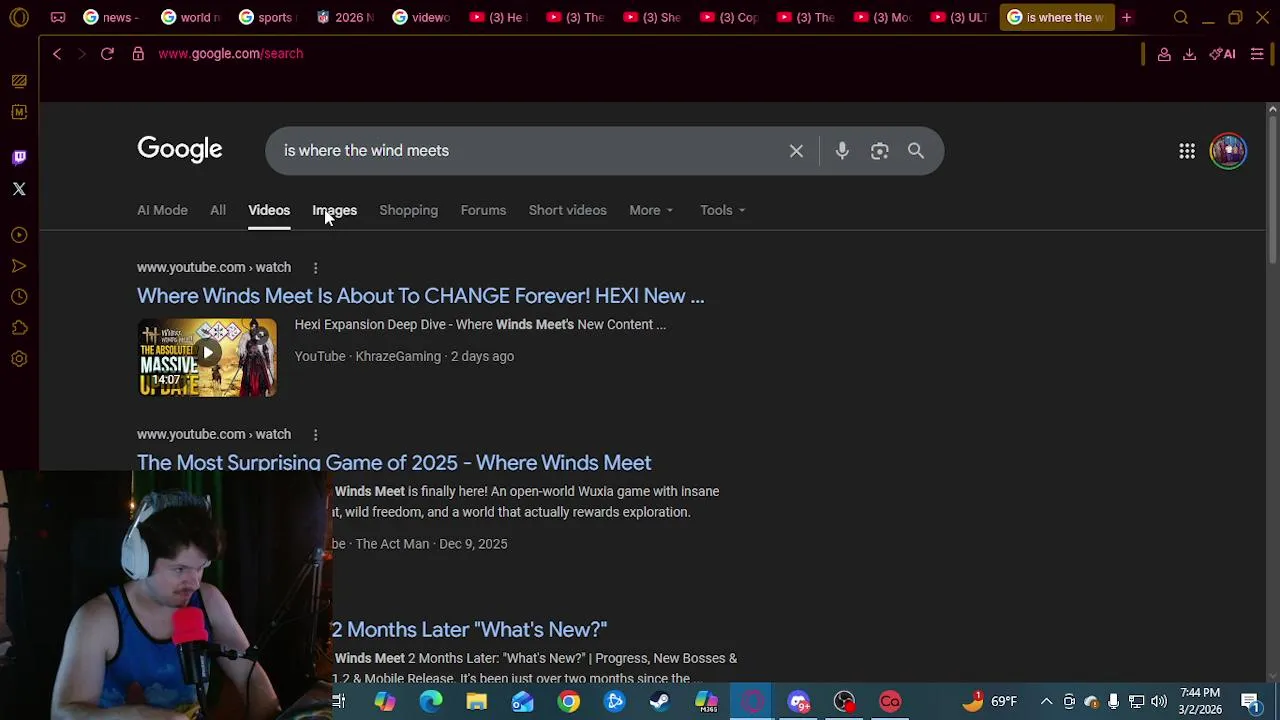Expand the More search filters dropdown
1280x720 pixels.
tap(651, 210)
